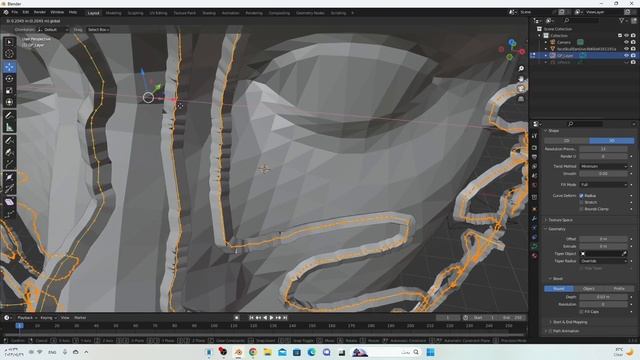Select the Select Box tool in toolbar
The image size is (640, 360).
click(x=9, y=42)
